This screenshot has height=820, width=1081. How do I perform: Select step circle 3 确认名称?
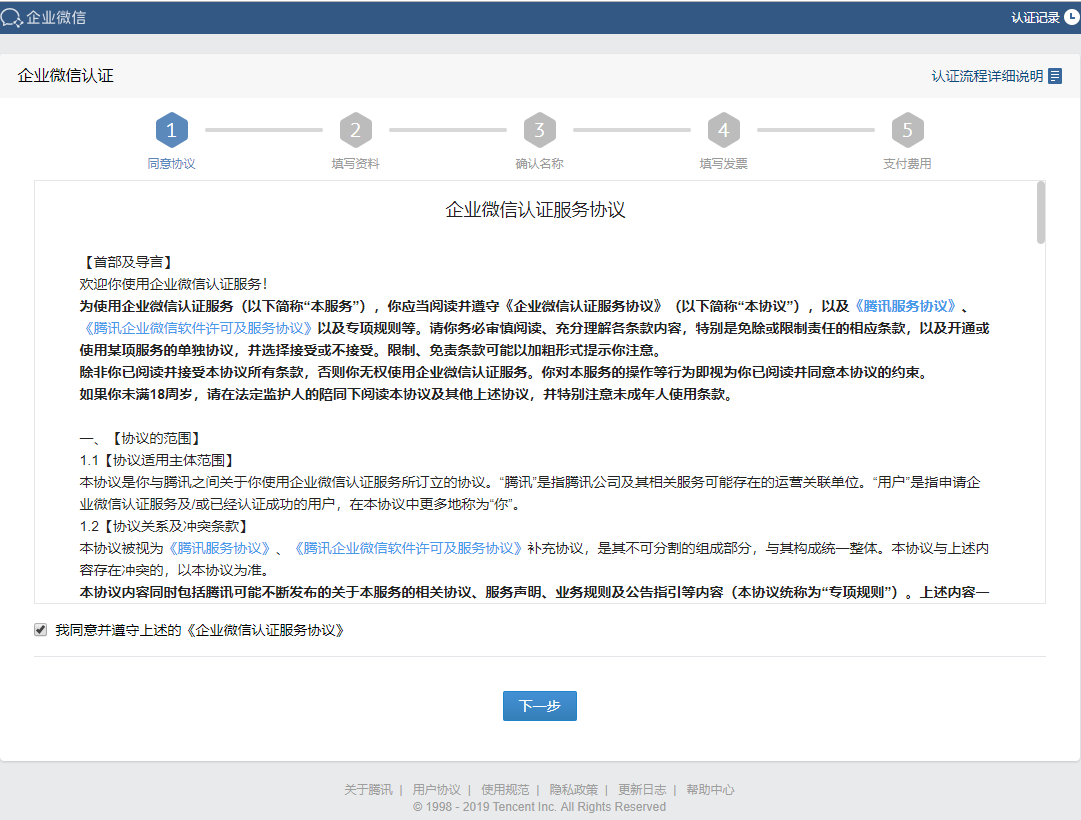[540, 128]
